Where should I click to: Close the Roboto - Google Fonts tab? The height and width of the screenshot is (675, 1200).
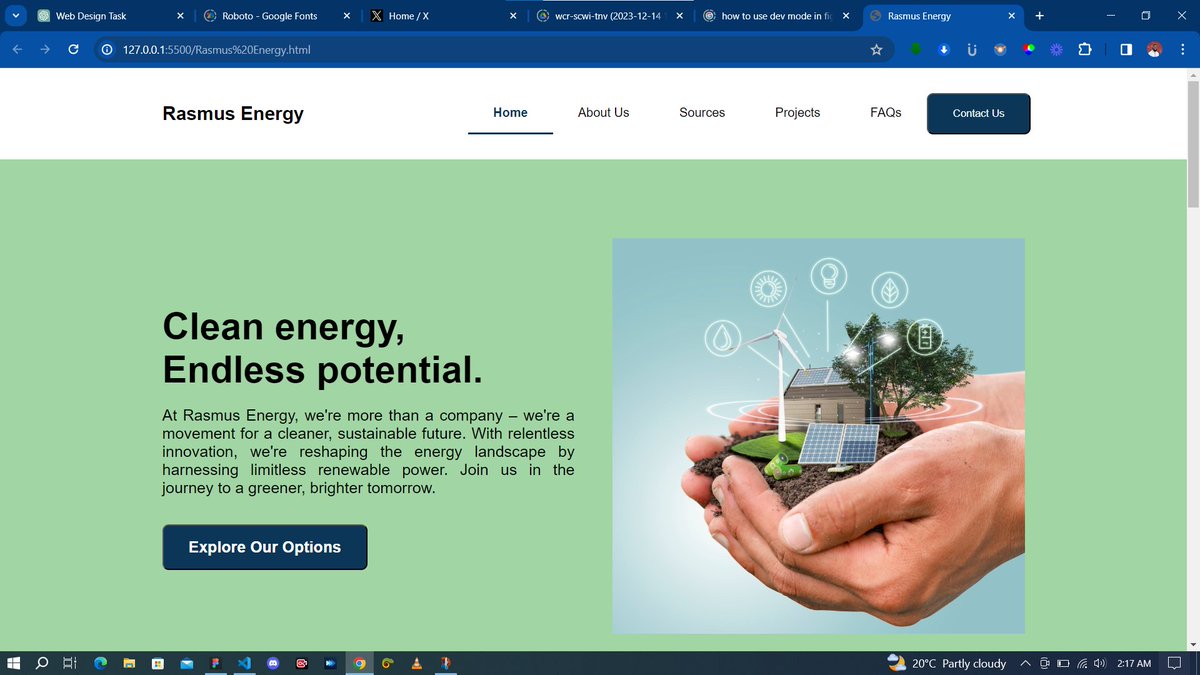346,16
